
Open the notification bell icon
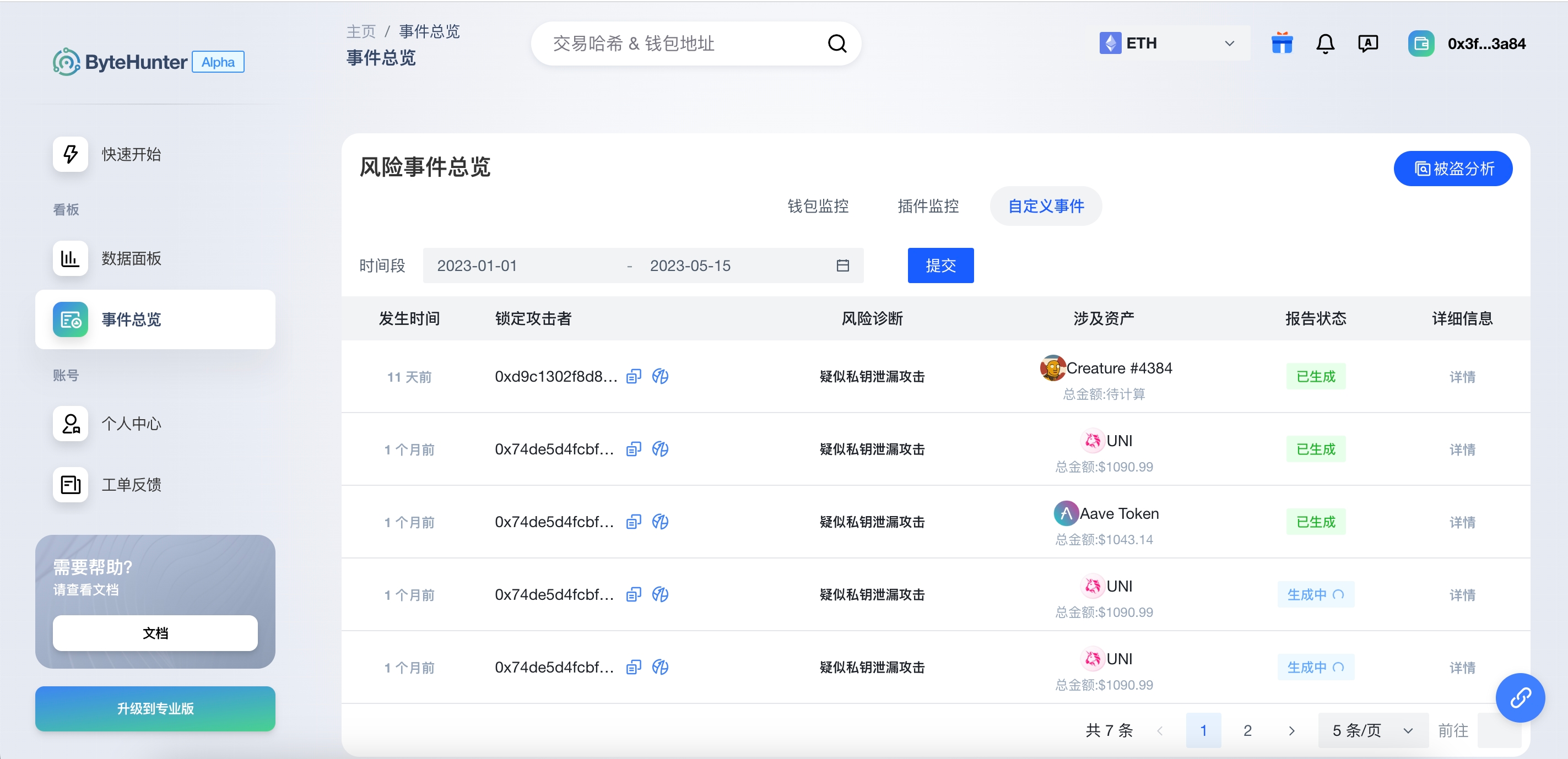[x=1325, y=43]
